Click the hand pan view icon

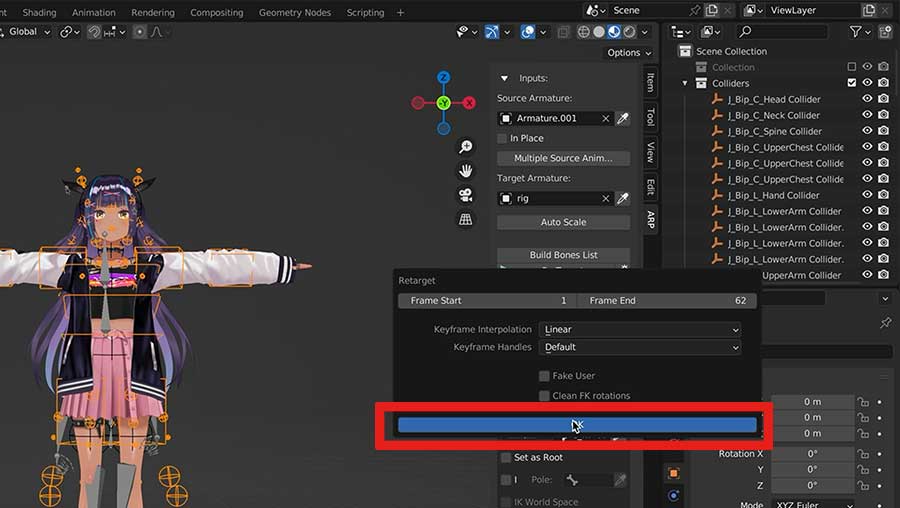(x=465, y=171)
